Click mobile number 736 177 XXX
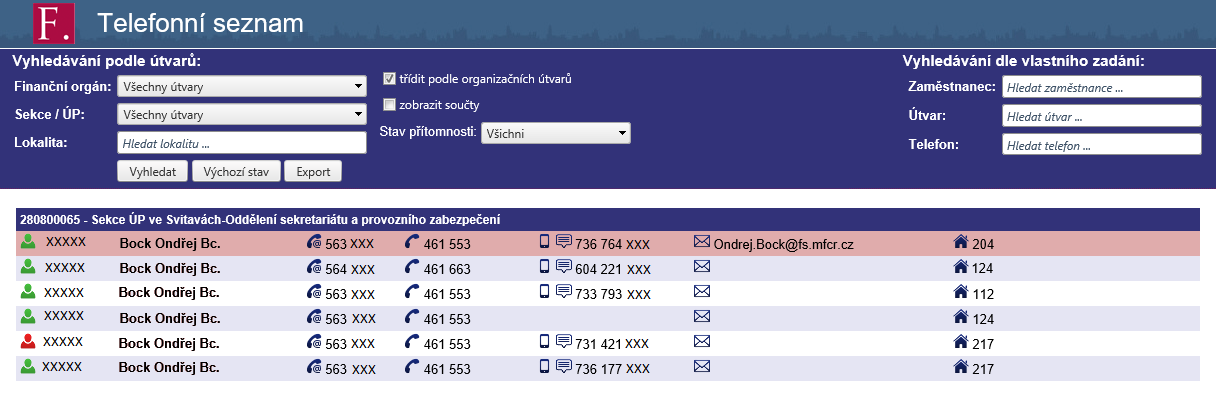Image resolution: width=1216 pixels, height=395 pixels. tap(612, 369)
